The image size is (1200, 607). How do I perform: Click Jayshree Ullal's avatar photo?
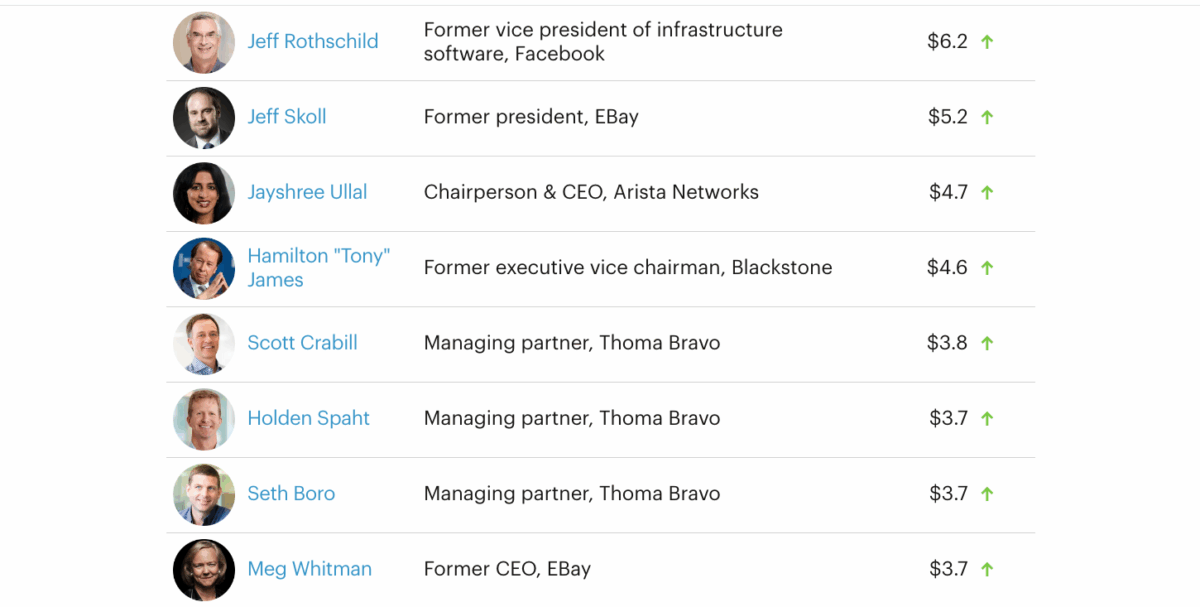tap(204, 193)
